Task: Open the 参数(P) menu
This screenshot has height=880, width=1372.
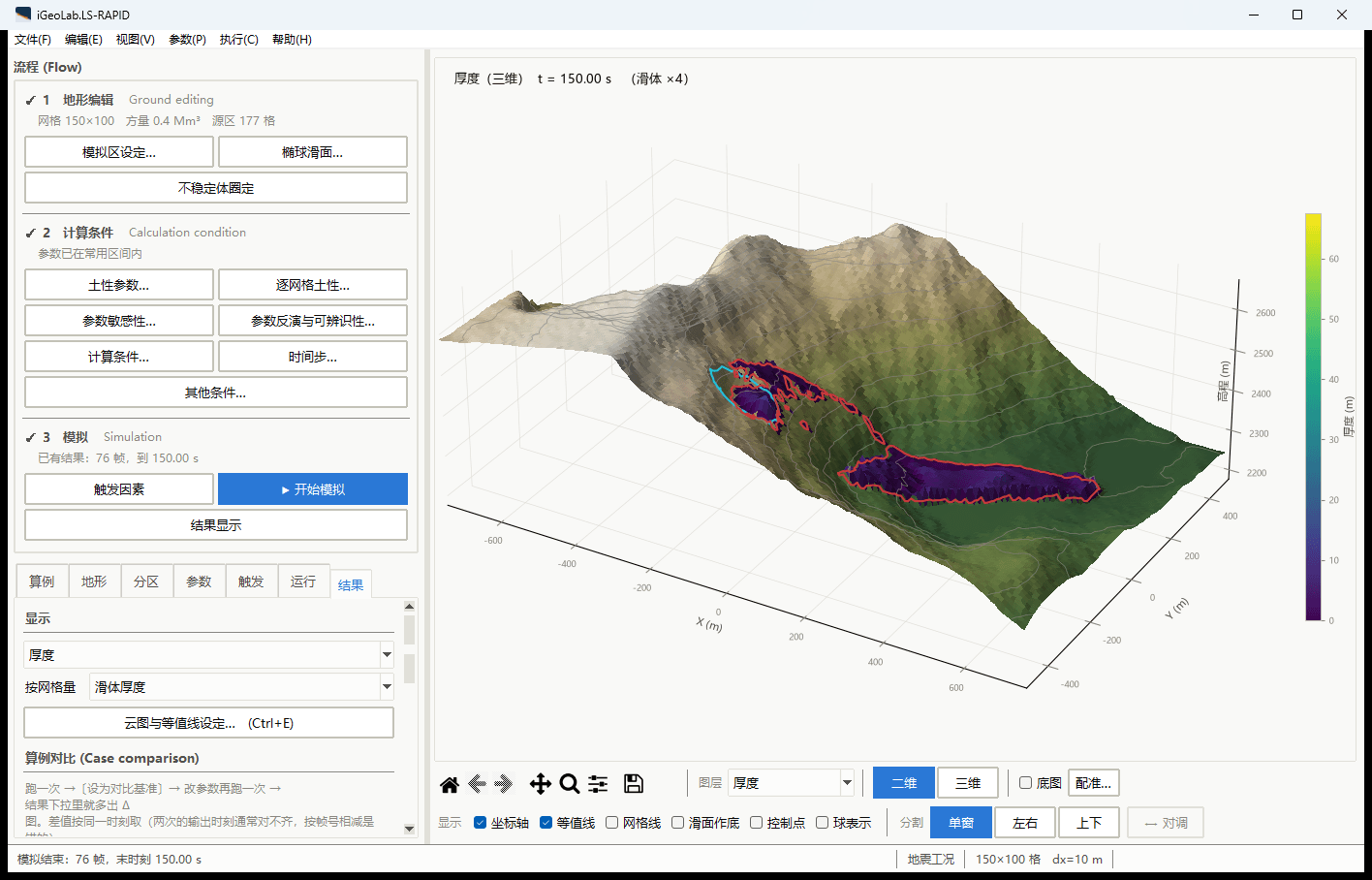Action: coord(187,40)
